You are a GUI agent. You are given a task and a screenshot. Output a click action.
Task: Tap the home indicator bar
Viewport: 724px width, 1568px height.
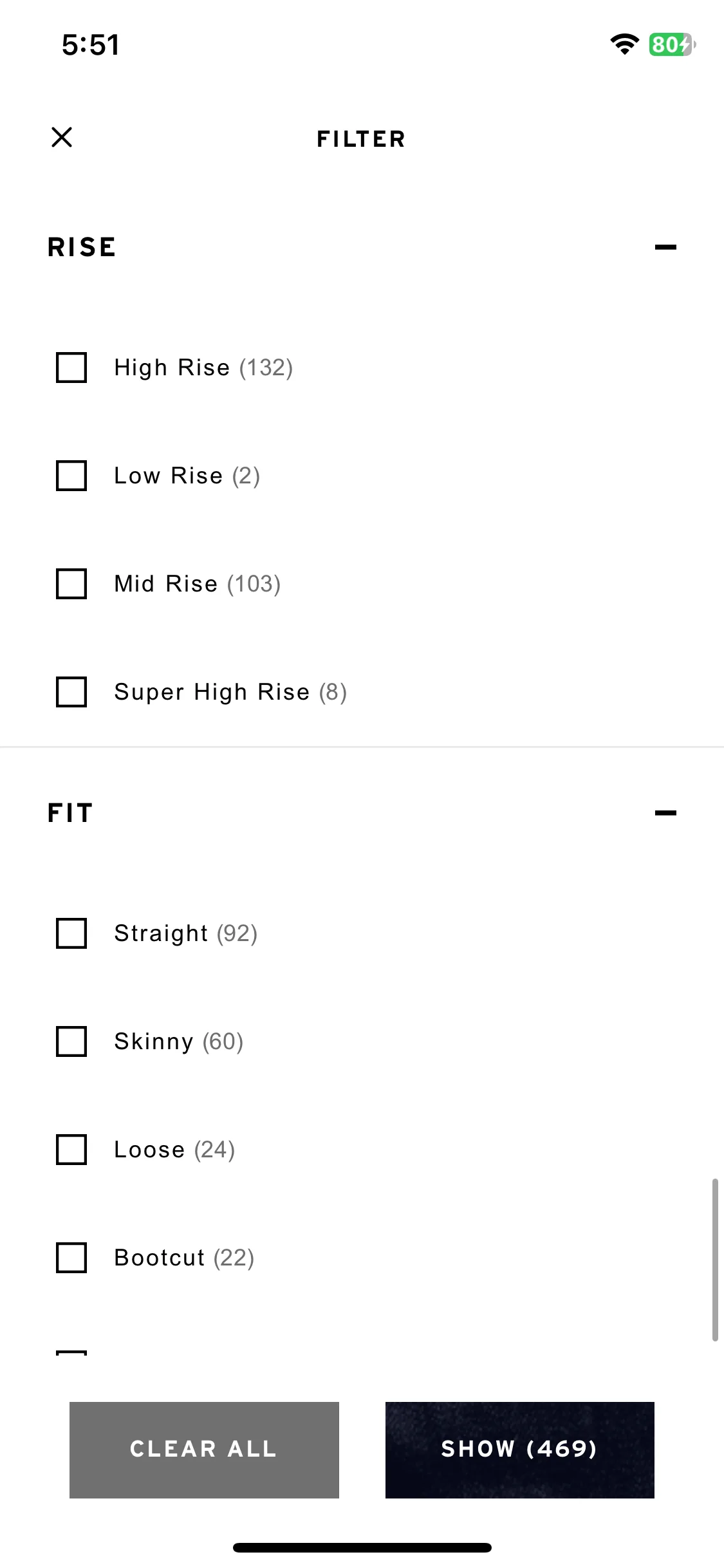coord(362,1547)
